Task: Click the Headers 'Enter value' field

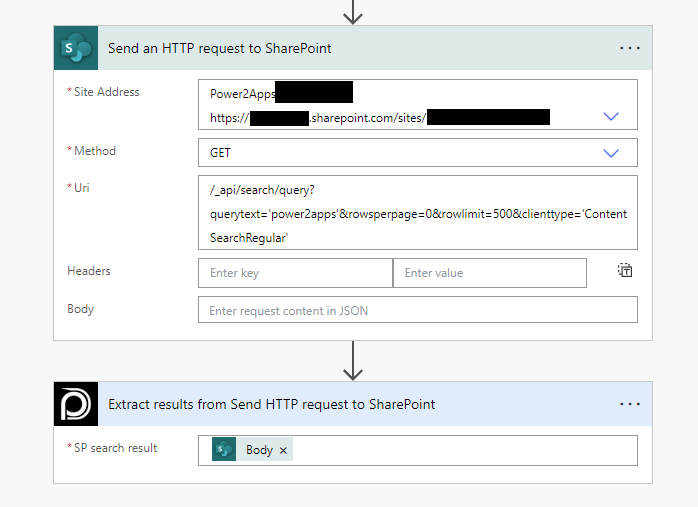Action: (489, 273)
